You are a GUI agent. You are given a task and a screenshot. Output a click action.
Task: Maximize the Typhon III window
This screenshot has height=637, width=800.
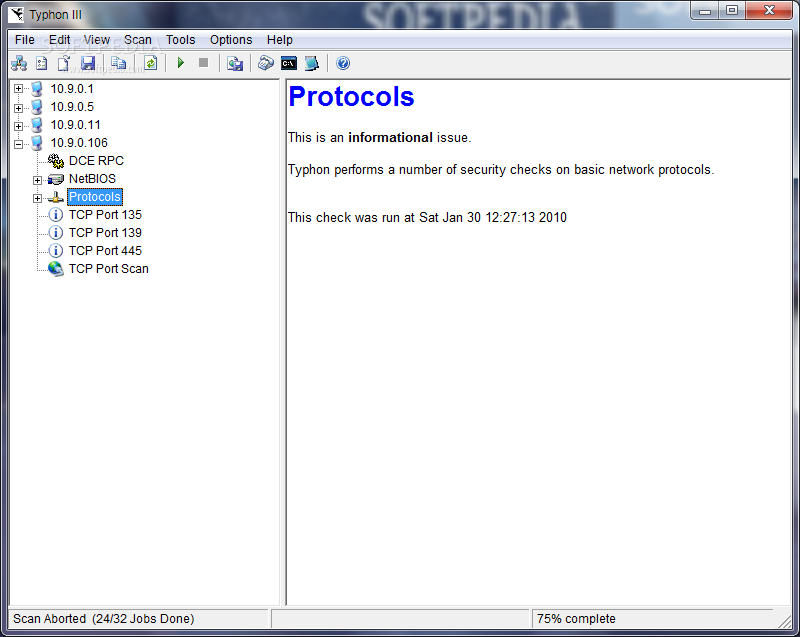732,11
